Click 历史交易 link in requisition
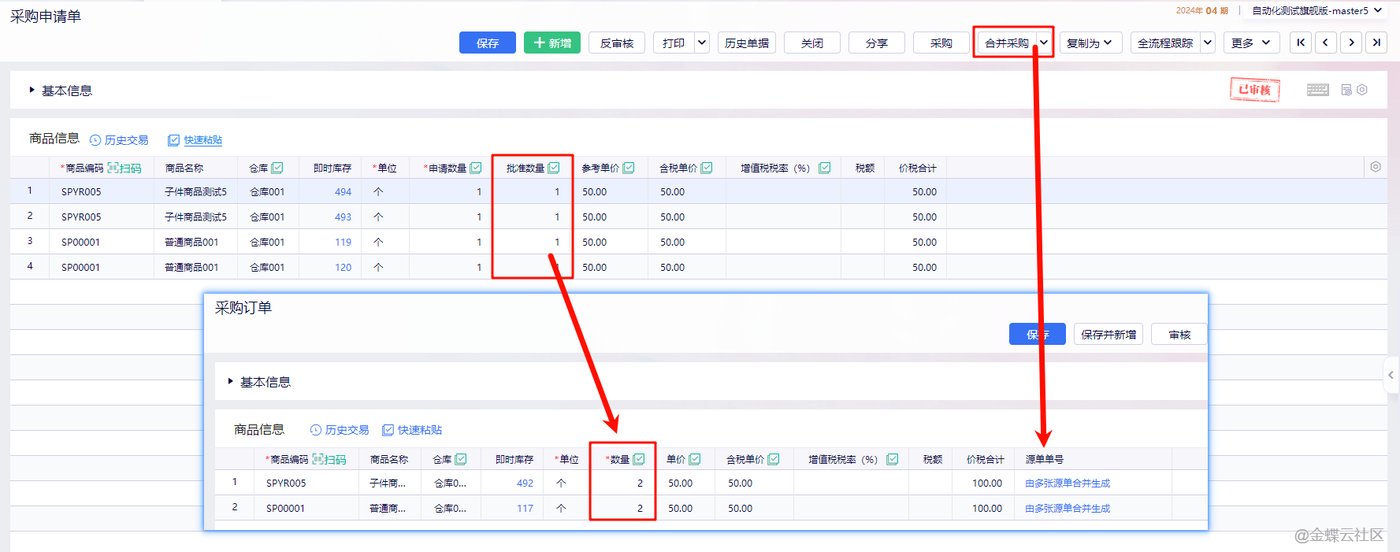Screen dimensions: 1400x552 pyautogui.click(x=119, y=140)
